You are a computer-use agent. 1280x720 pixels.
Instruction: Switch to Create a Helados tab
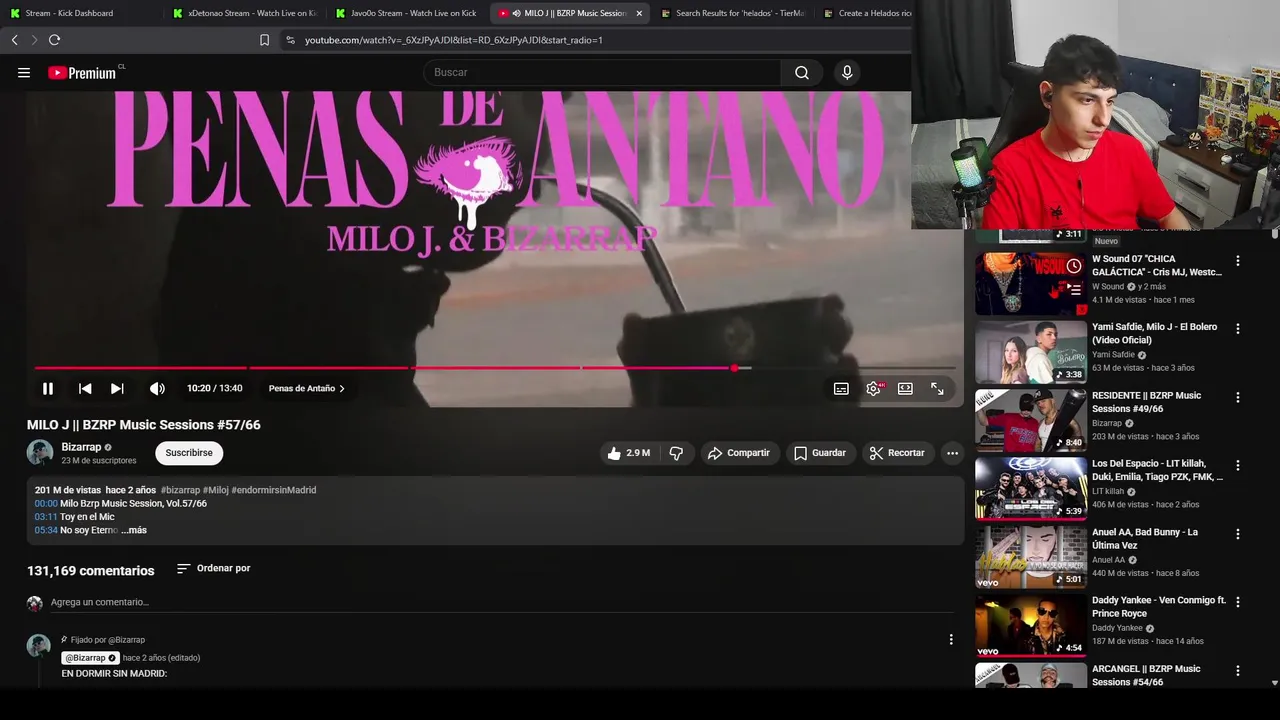tap(866, 13)
